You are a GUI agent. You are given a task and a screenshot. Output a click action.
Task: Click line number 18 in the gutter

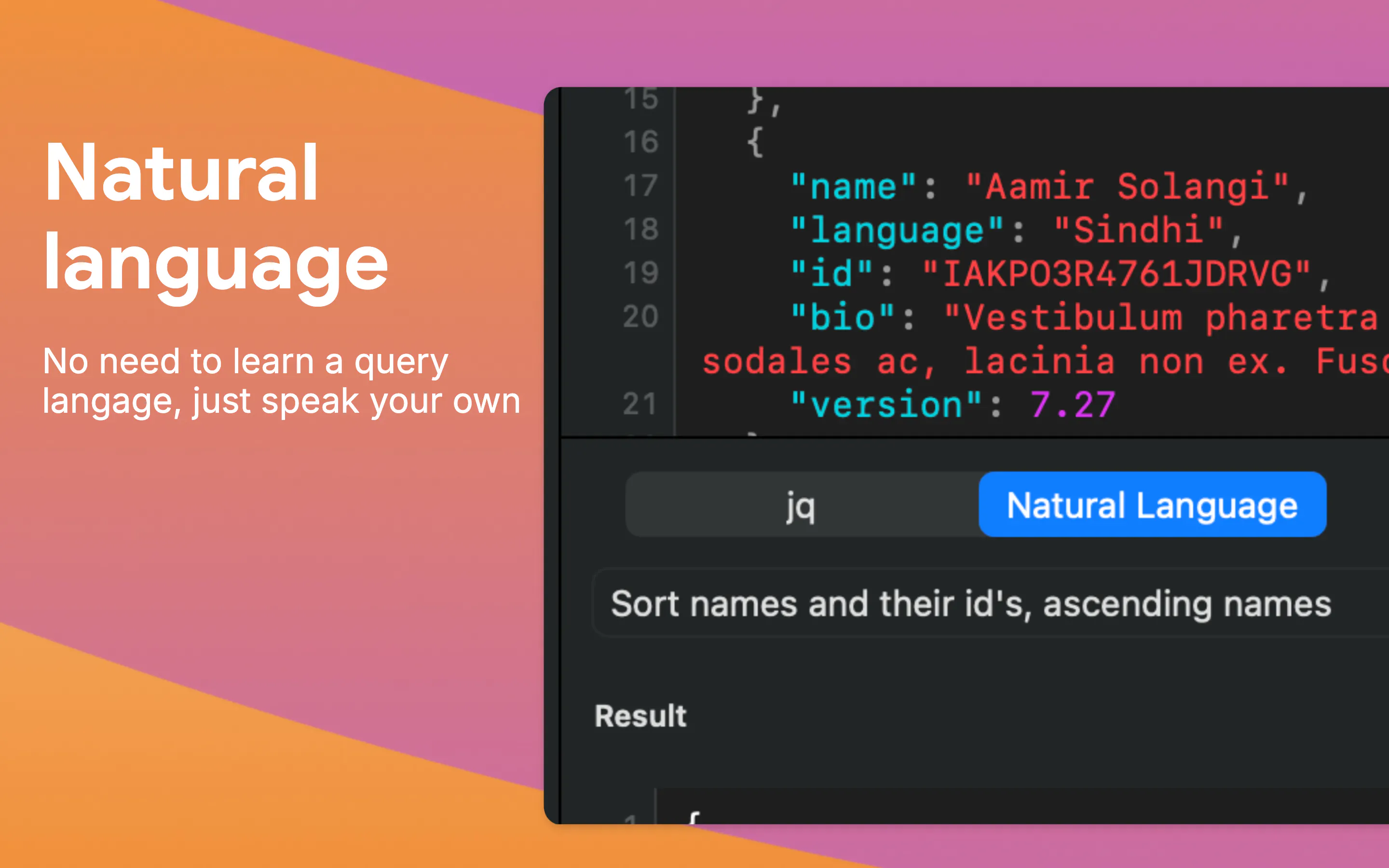tap(640, 229)
